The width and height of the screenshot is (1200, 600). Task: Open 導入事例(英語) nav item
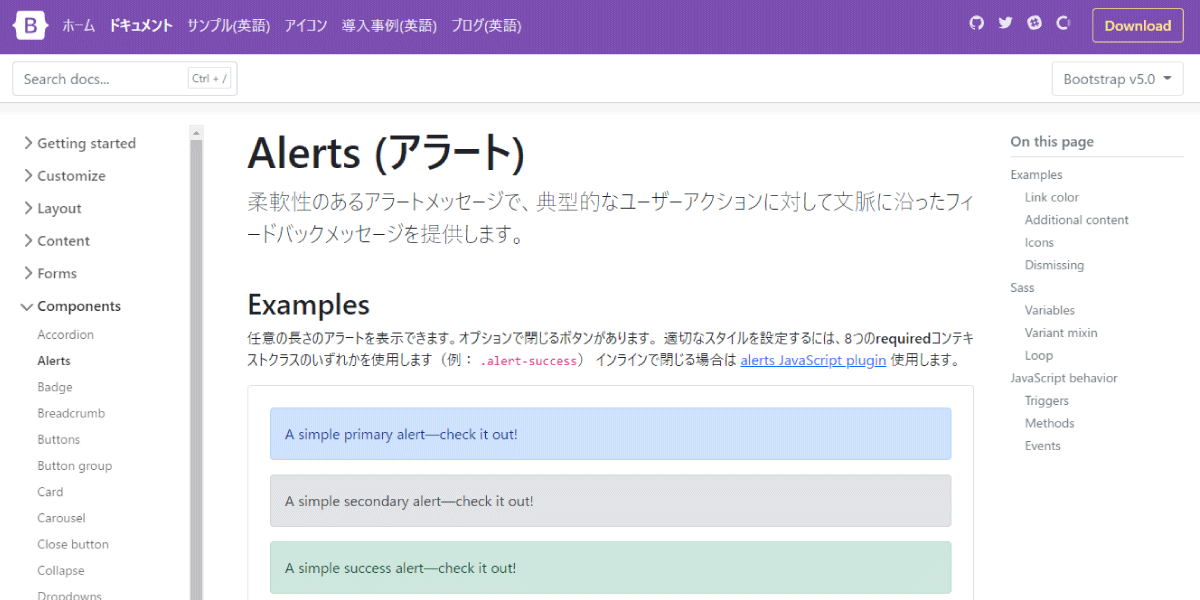click(389, 26)
